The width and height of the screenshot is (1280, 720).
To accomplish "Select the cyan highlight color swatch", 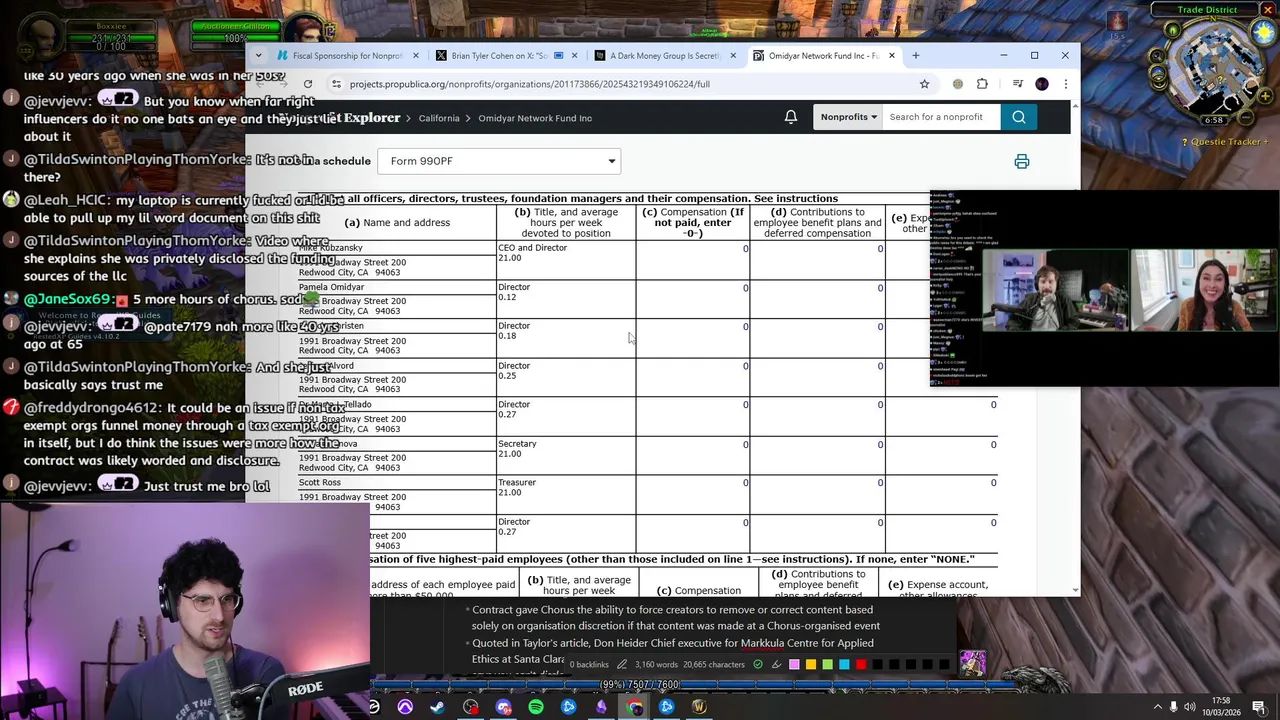I will click(x=844, y=664).
